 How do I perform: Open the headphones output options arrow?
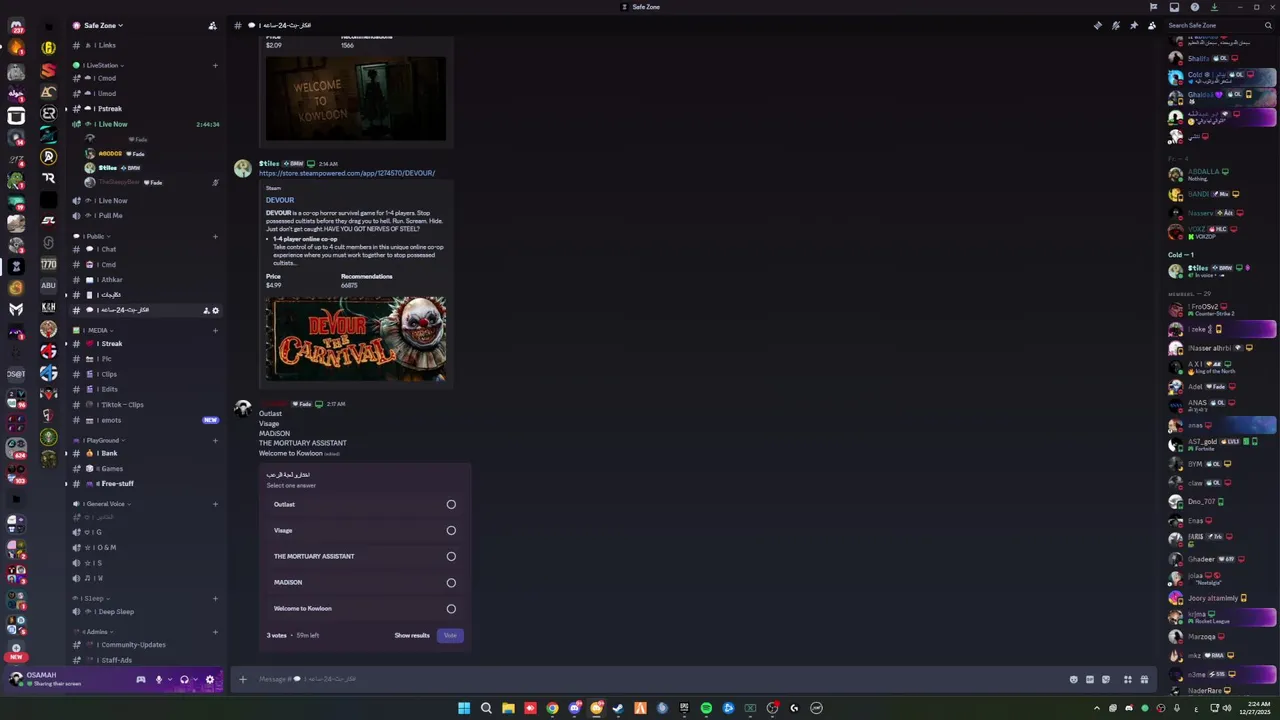[x=194, y=680]
